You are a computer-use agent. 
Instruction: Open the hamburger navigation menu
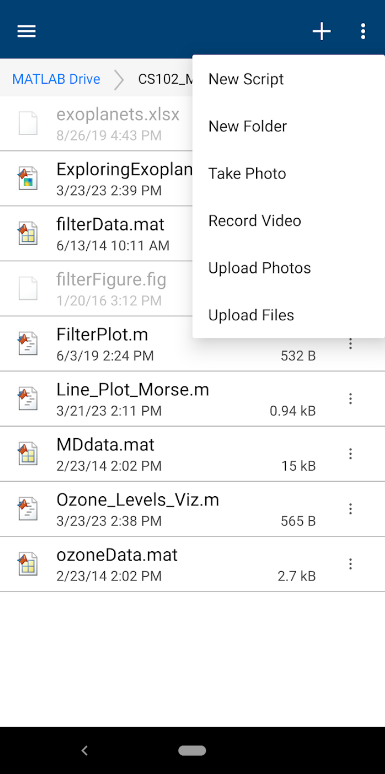[x=27, y=31]
